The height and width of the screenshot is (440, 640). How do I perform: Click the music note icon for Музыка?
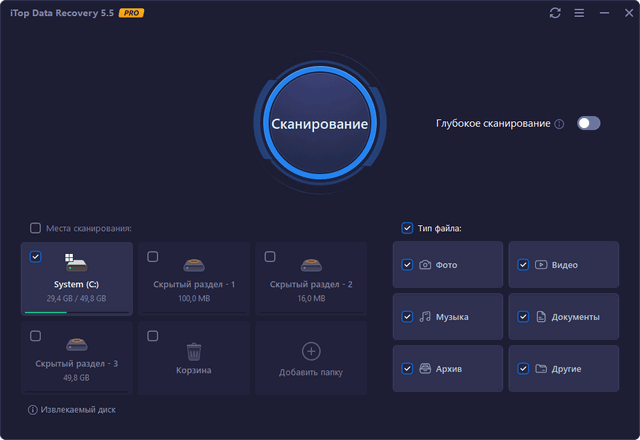pyautogui.click(x=425, y=317)
